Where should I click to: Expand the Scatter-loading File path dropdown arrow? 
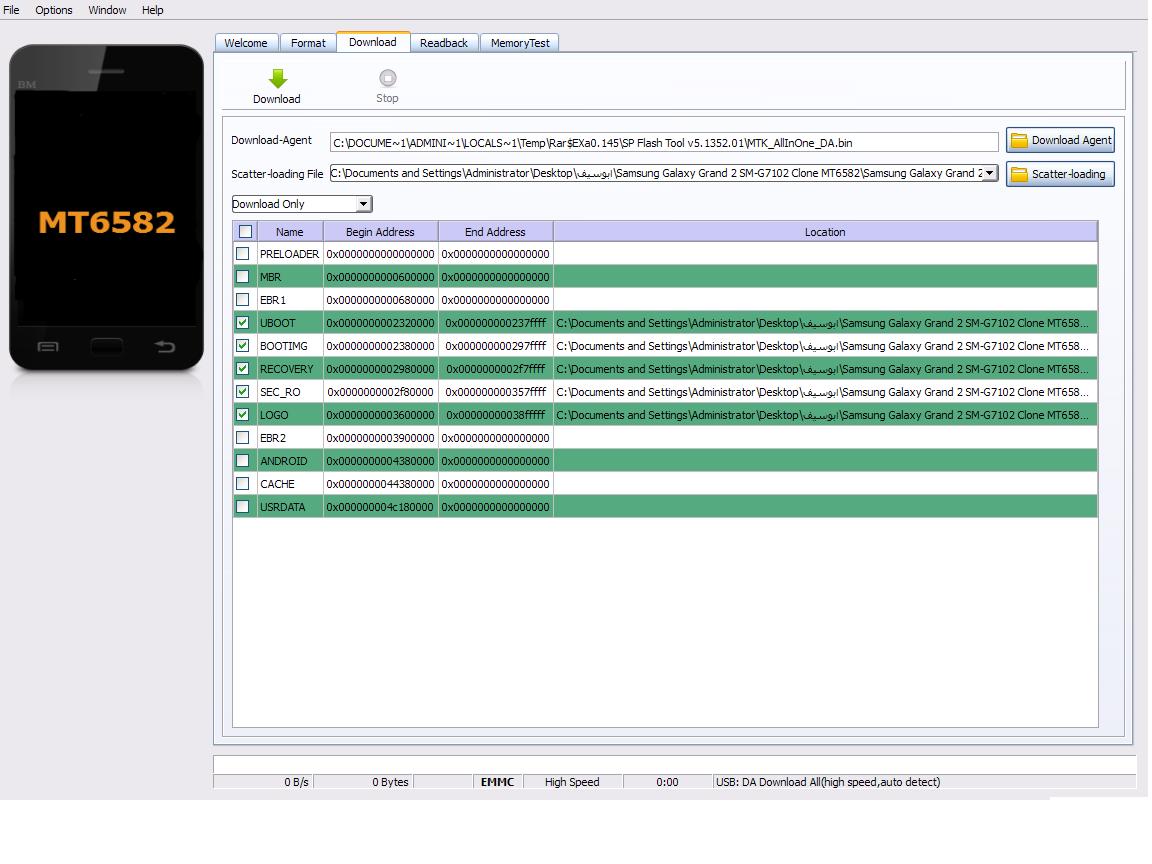(x=990, y=173)
